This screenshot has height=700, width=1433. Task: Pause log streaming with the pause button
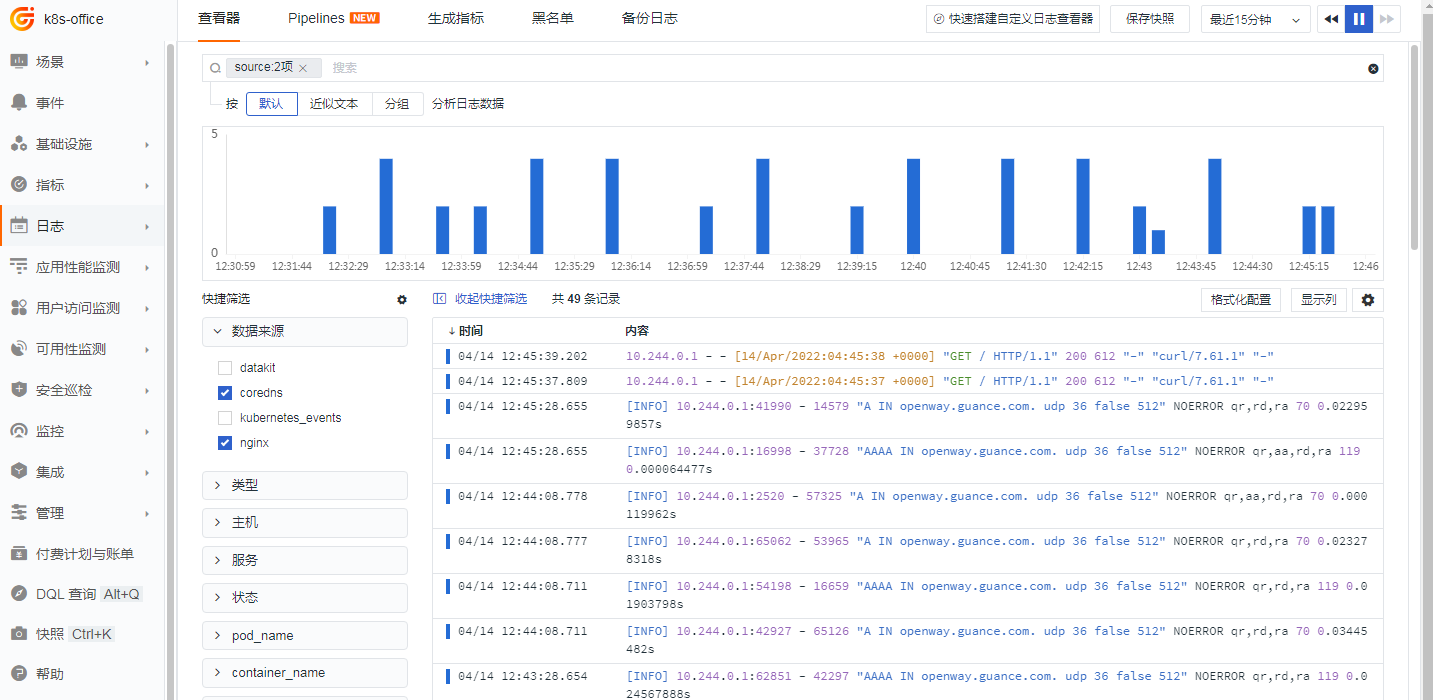point(1358,18)
